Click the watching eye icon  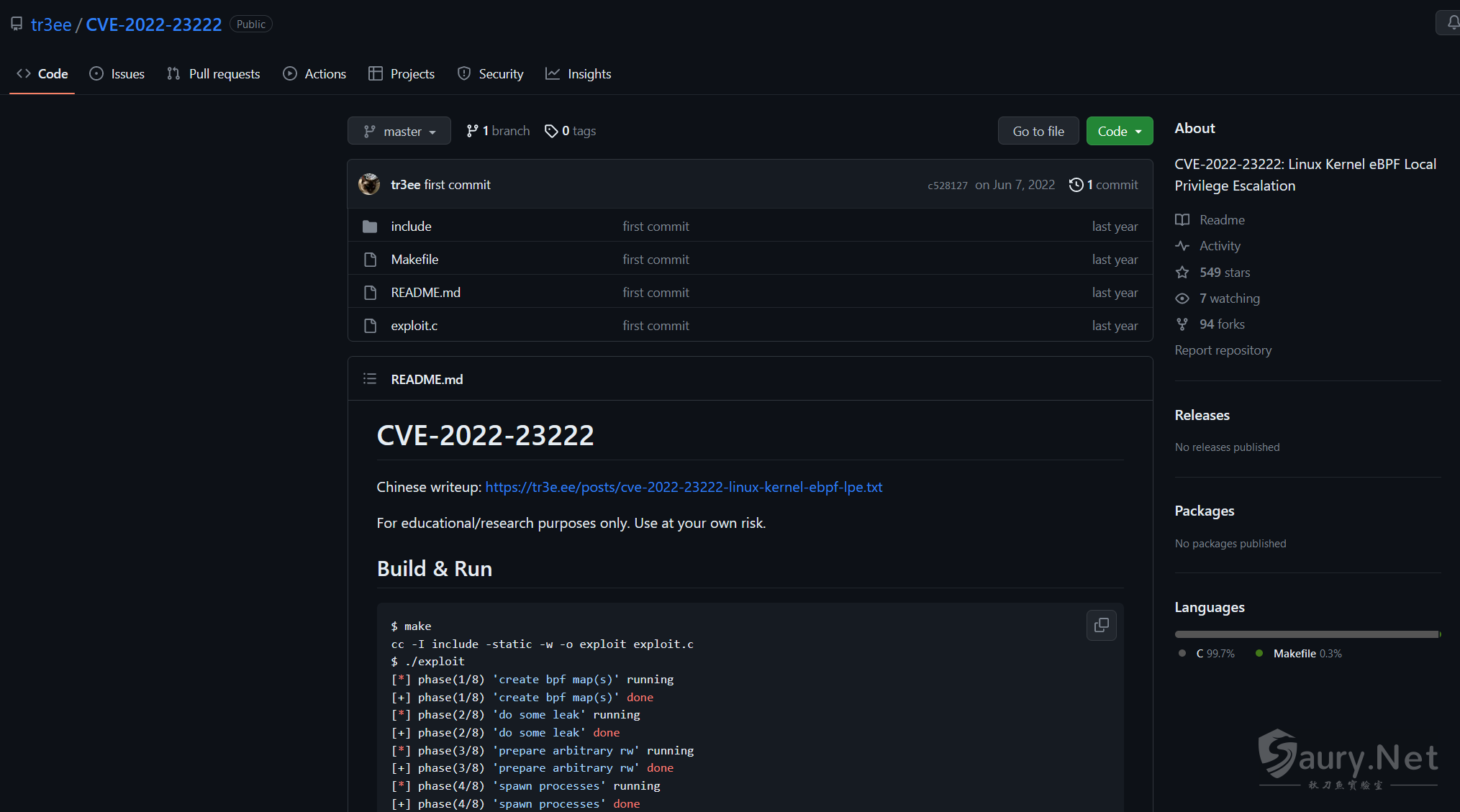pyautogui.click(x=1182, y=298)
